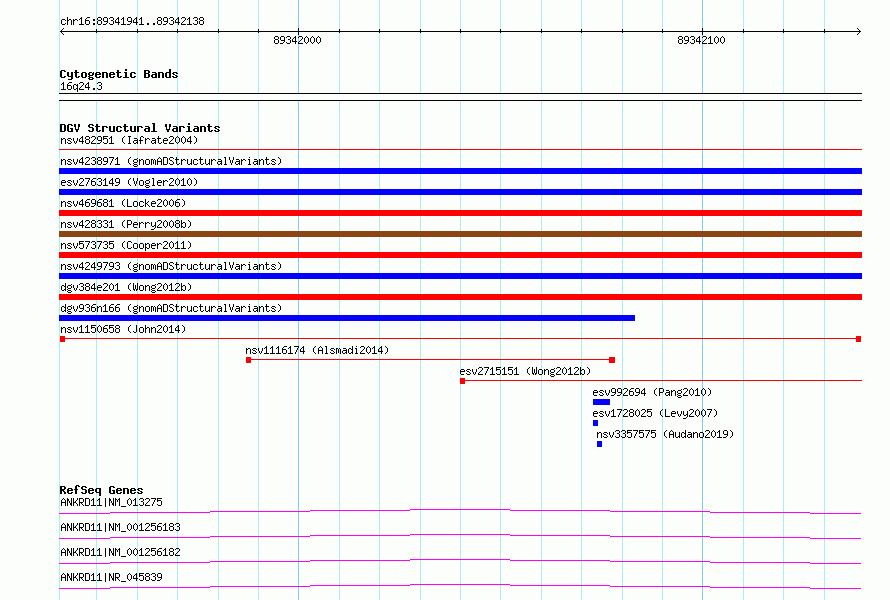Image resolution: width=890 pixels, height=600 pixels.
Task: Open nsv1150658 (John2014) label
Action: (x=123, y=329)
